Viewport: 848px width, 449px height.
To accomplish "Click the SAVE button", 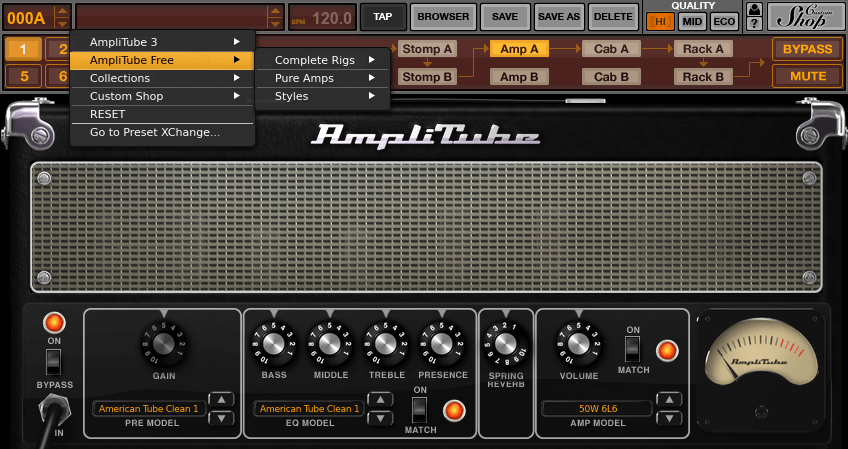I will pyautogui.click(x=505, y=17).
